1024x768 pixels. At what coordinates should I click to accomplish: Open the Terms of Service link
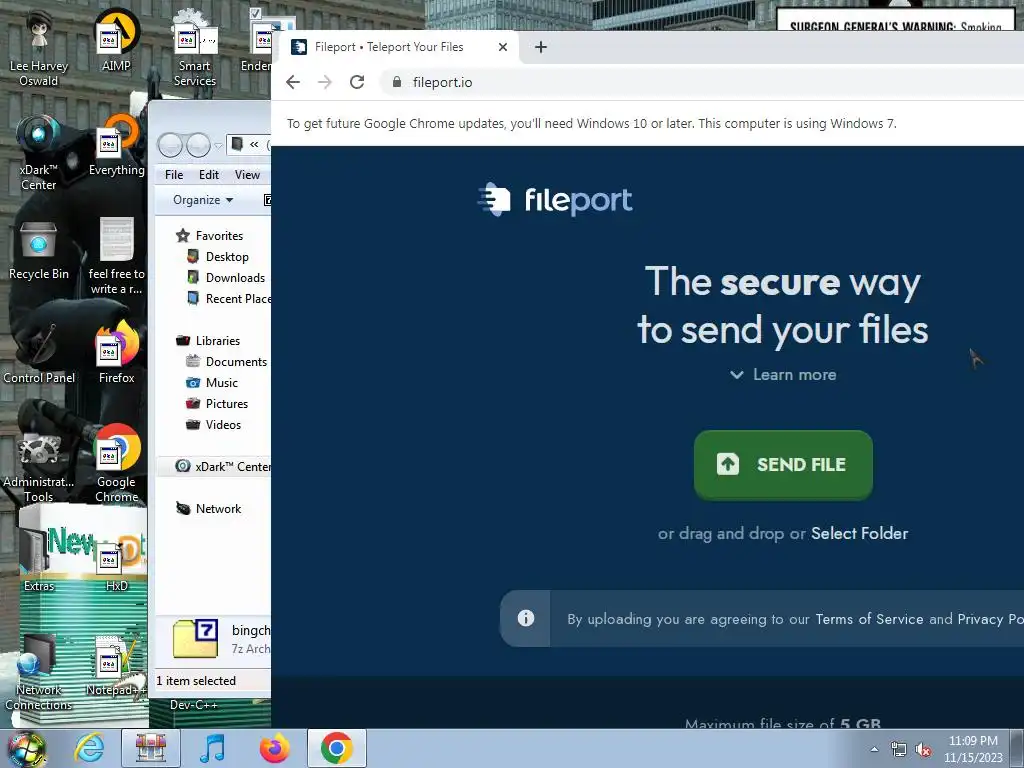pyautogui.click(x=869, y=619)
